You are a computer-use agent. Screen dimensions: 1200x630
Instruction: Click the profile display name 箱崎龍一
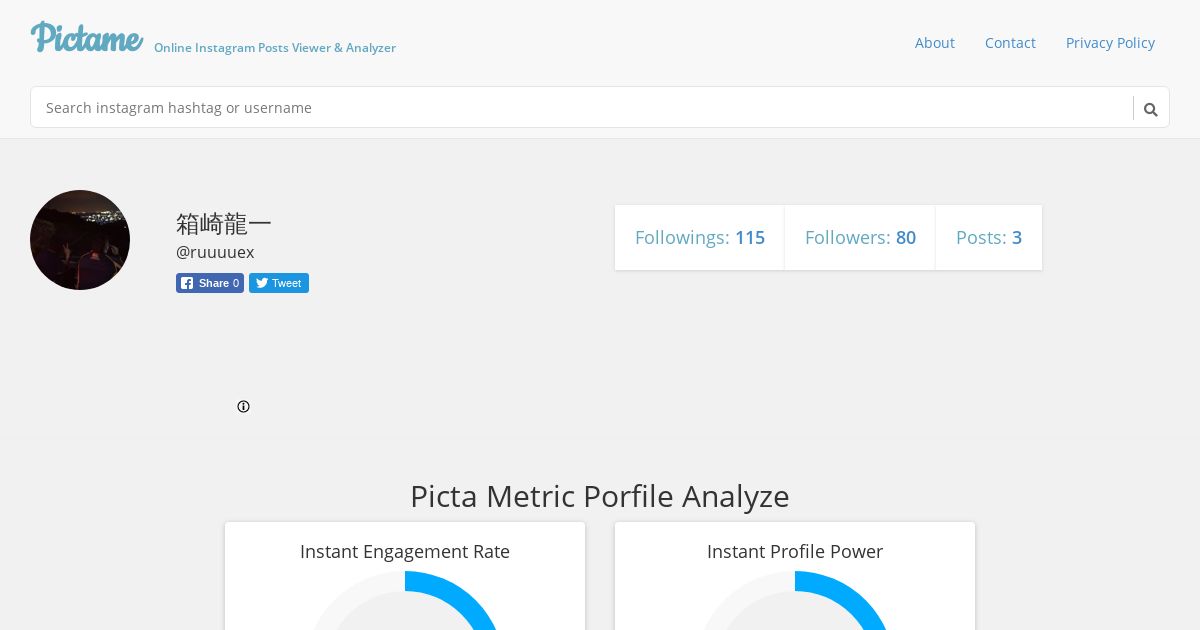[x=224, y=223]
